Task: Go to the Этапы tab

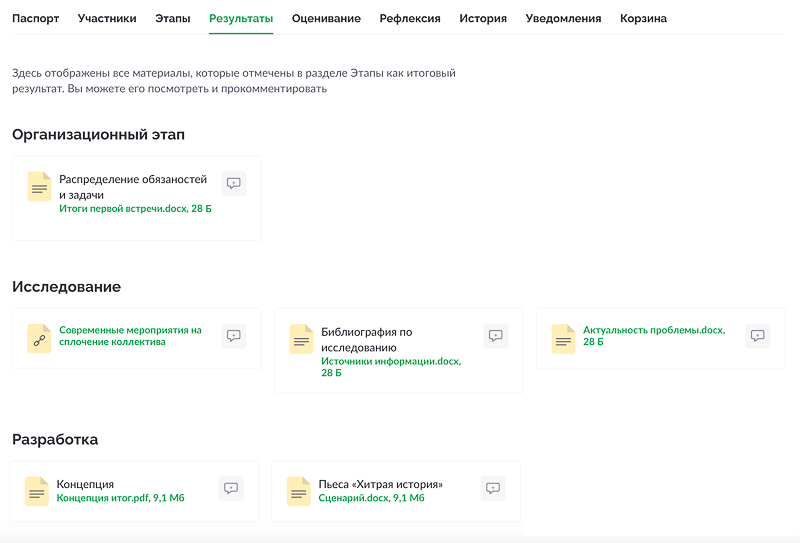Action: [173, 18]
